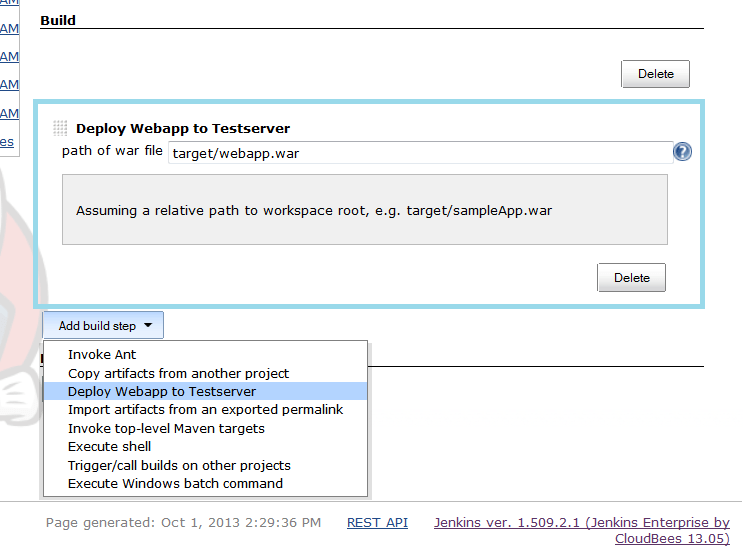Choose Invoke top-level Maven targets
This screenshot has height=550, width=743.
[x=166, y=428]
